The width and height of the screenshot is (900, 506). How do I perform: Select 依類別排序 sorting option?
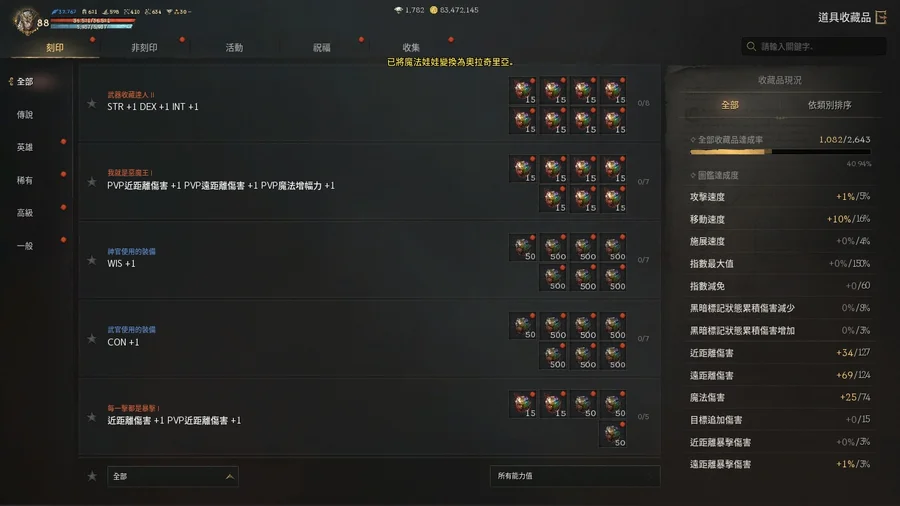829,105
